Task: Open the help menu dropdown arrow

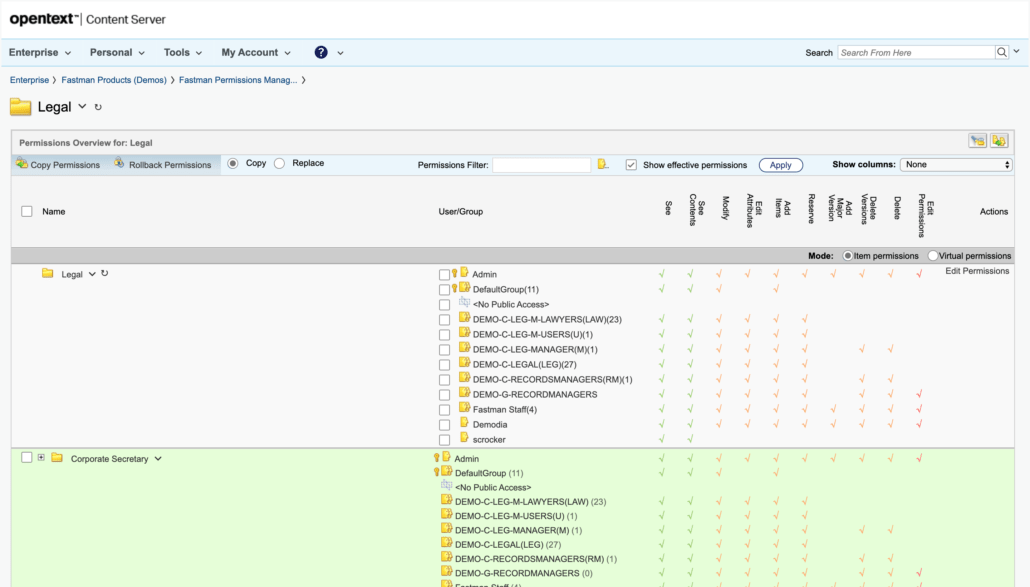Action: [340, 53]
